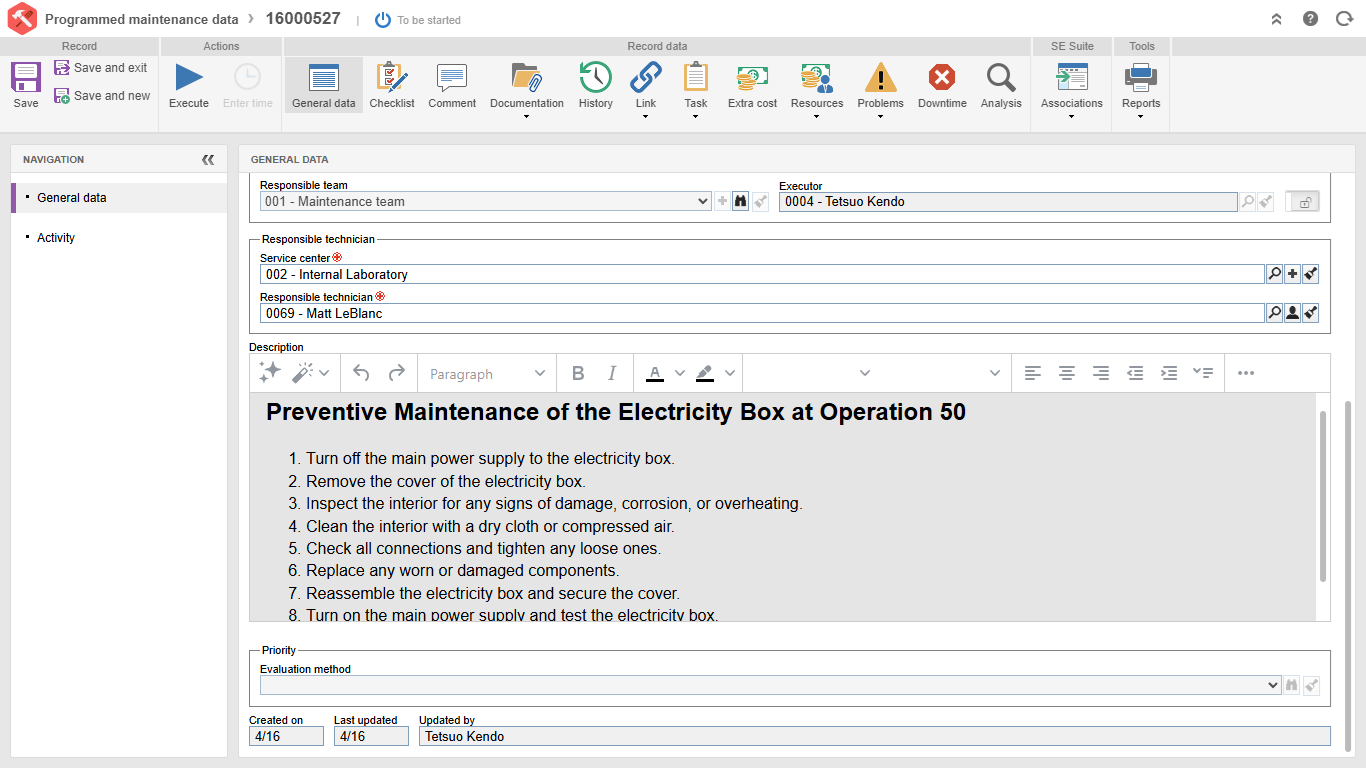The width and height of the screenshot is (1366, 768).
Task: Click the list dropdown icon in editor
Action: point(1203,373)
